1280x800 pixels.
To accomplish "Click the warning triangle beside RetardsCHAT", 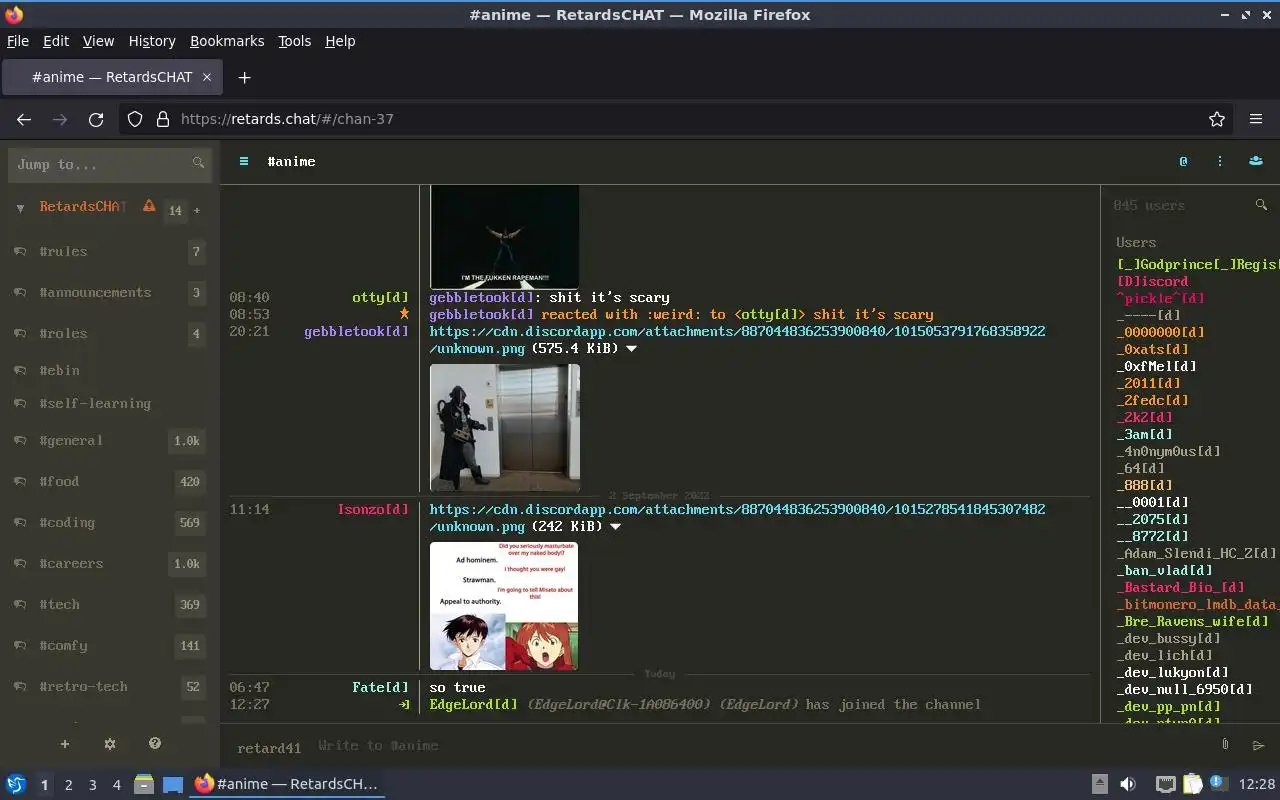I will tap(149, 206).
